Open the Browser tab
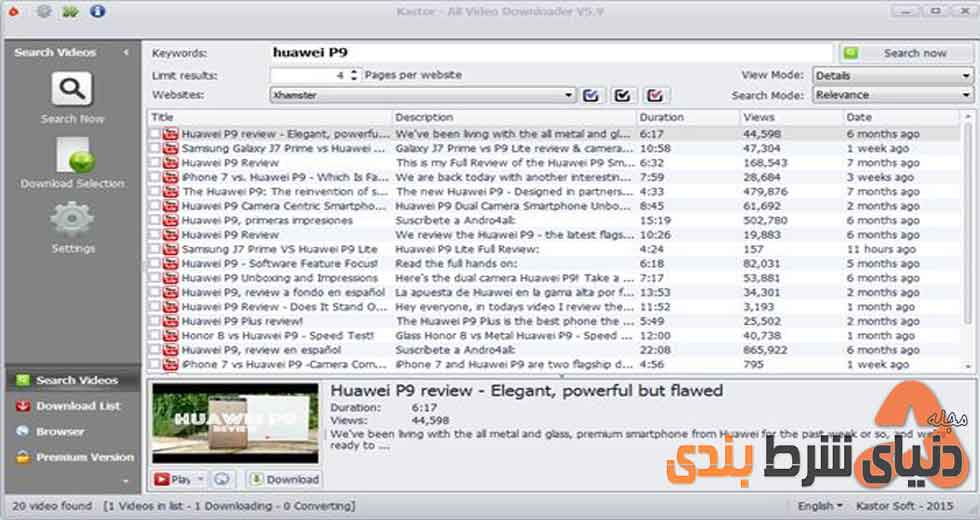 [x=74, y=431]
